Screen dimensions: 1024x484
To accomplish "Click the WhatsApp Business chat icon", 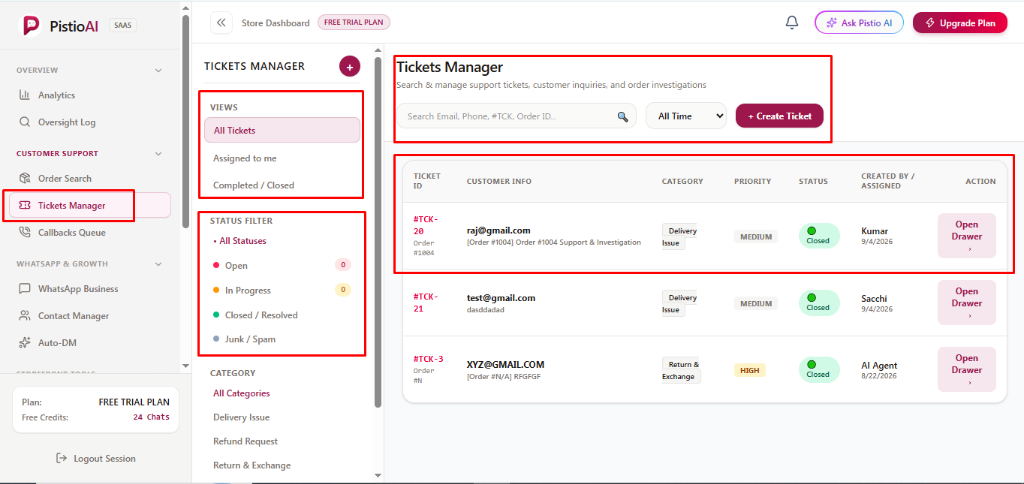I will (x=25, y=289).
